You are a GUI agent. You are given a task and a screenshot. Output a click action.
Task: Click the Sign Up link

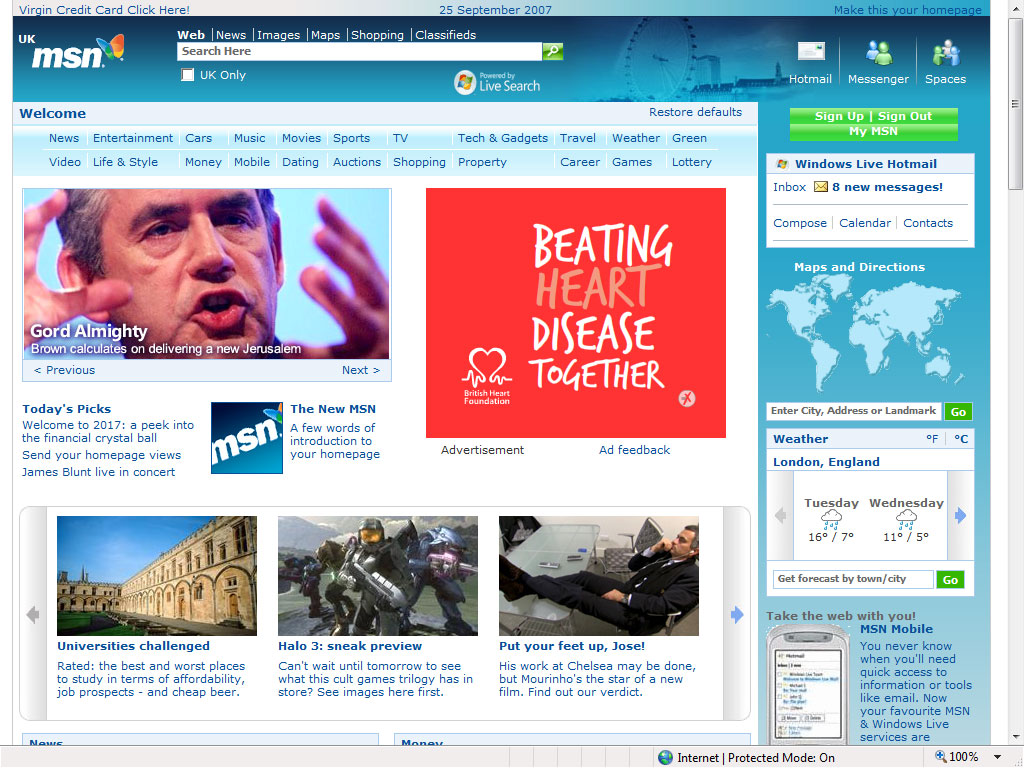839,116
